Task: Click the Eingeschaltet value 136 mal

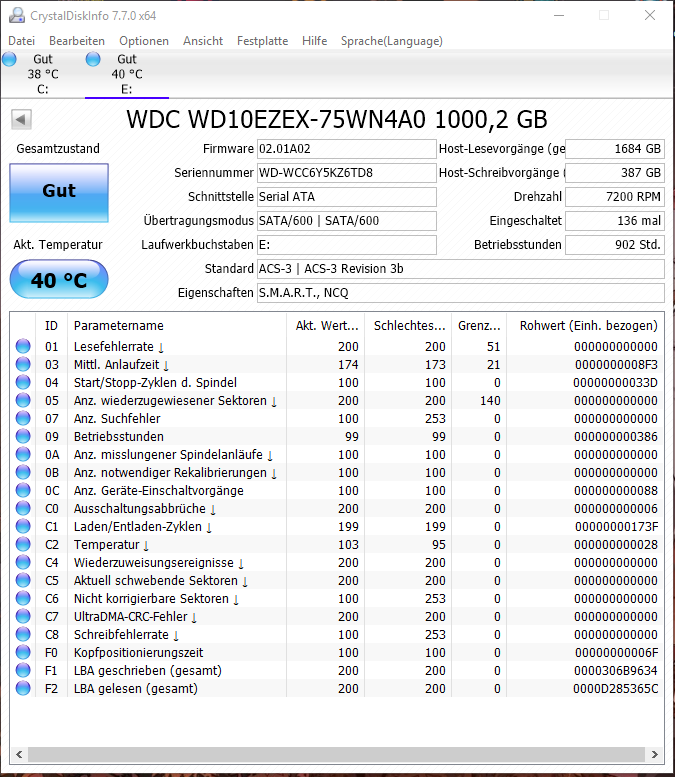Action: (615, 221)
